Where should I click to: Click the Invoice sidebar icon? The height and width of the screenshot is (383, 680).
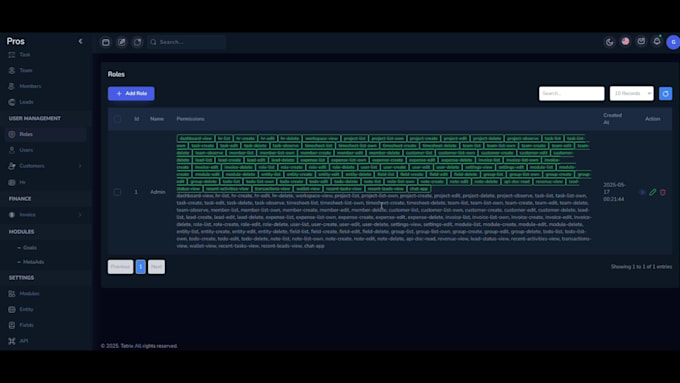[x=12, y=215]
